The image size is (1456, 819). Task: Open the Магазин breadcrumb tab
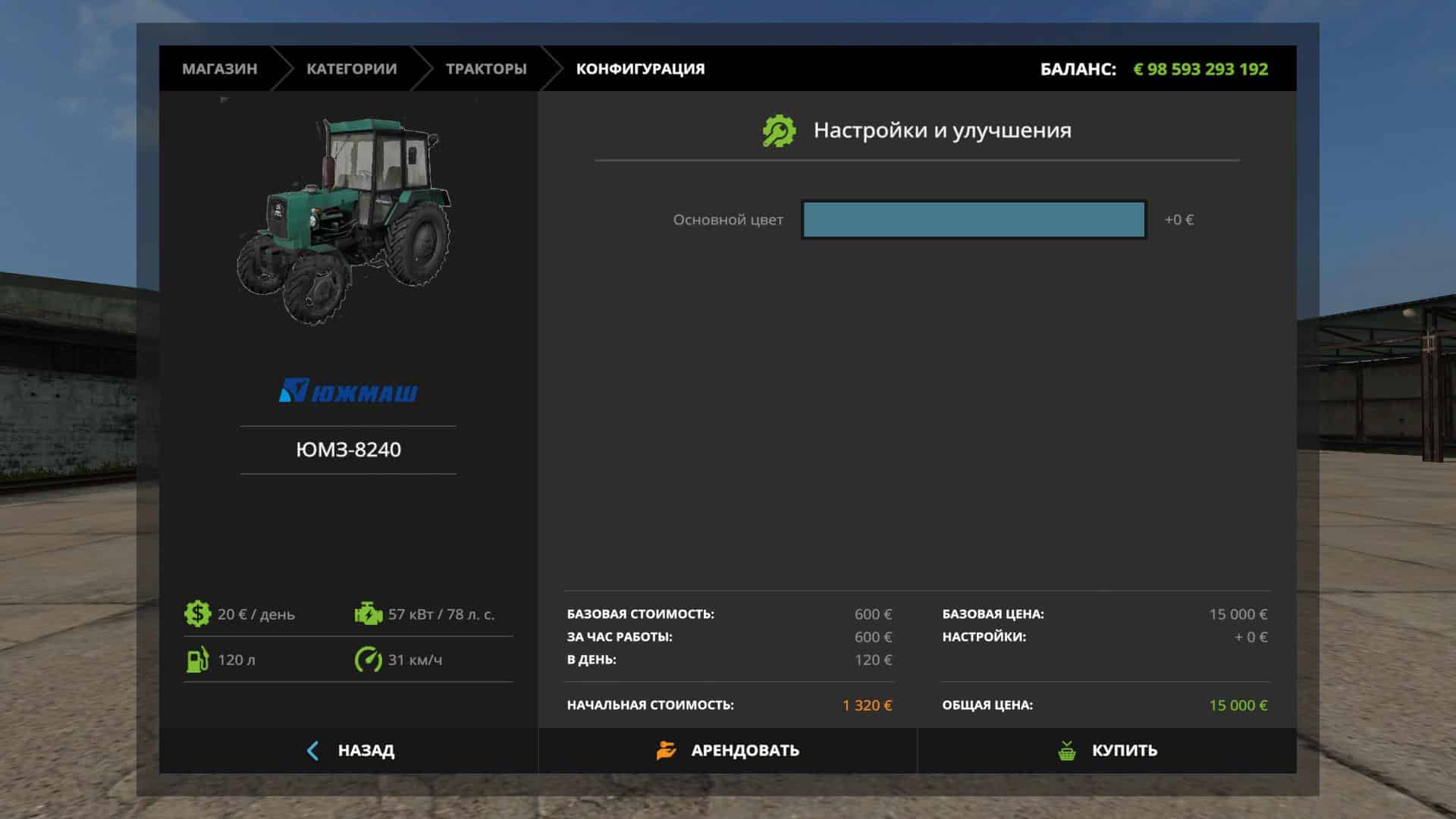click(x=219, y=69)
